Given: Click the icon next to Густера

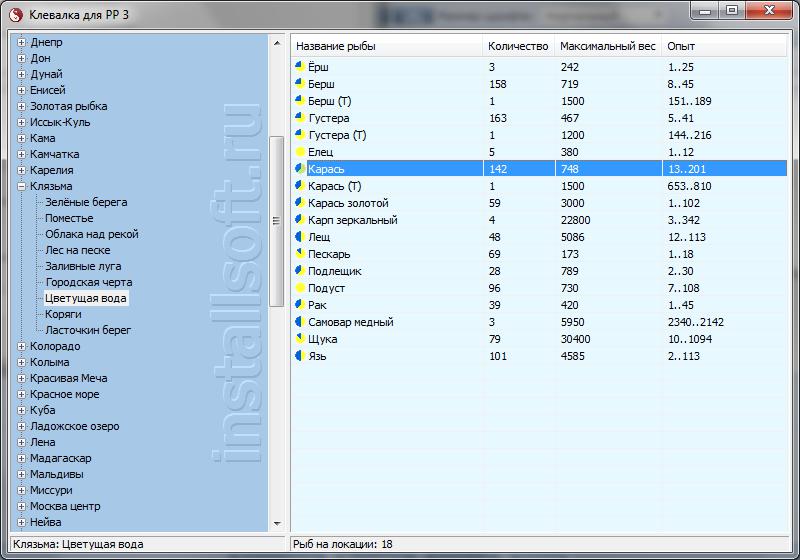Looking at the screenshot, I should tap(299, 117).
